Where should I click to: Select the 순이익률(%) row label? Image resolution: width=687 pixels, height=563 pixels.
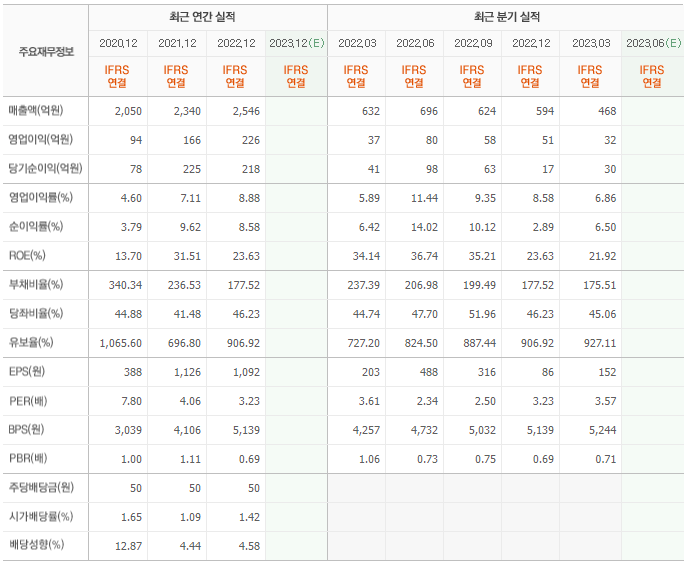[x=36, y=227]
